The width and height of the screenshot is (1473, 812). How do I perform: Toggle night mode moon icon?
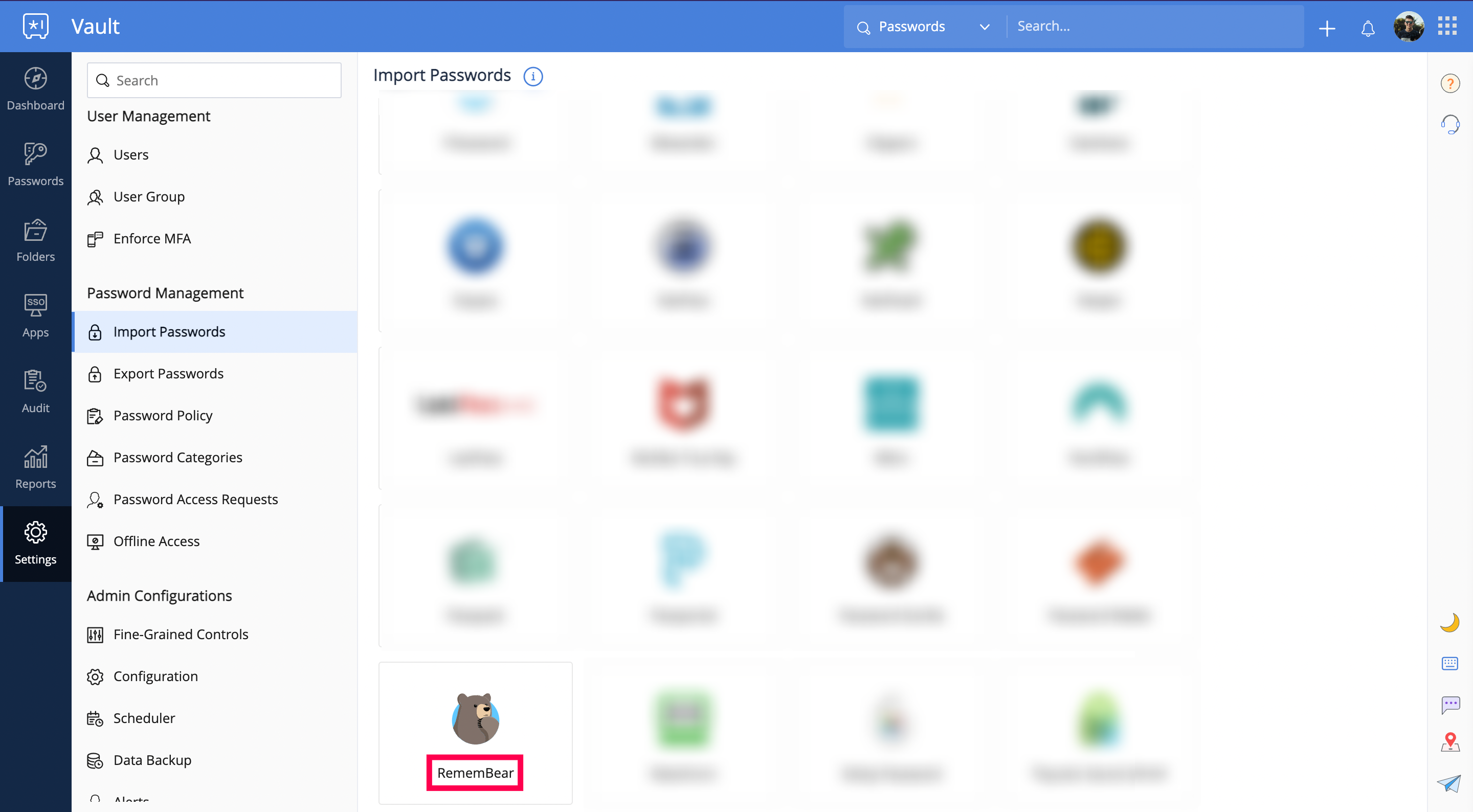1449,623
